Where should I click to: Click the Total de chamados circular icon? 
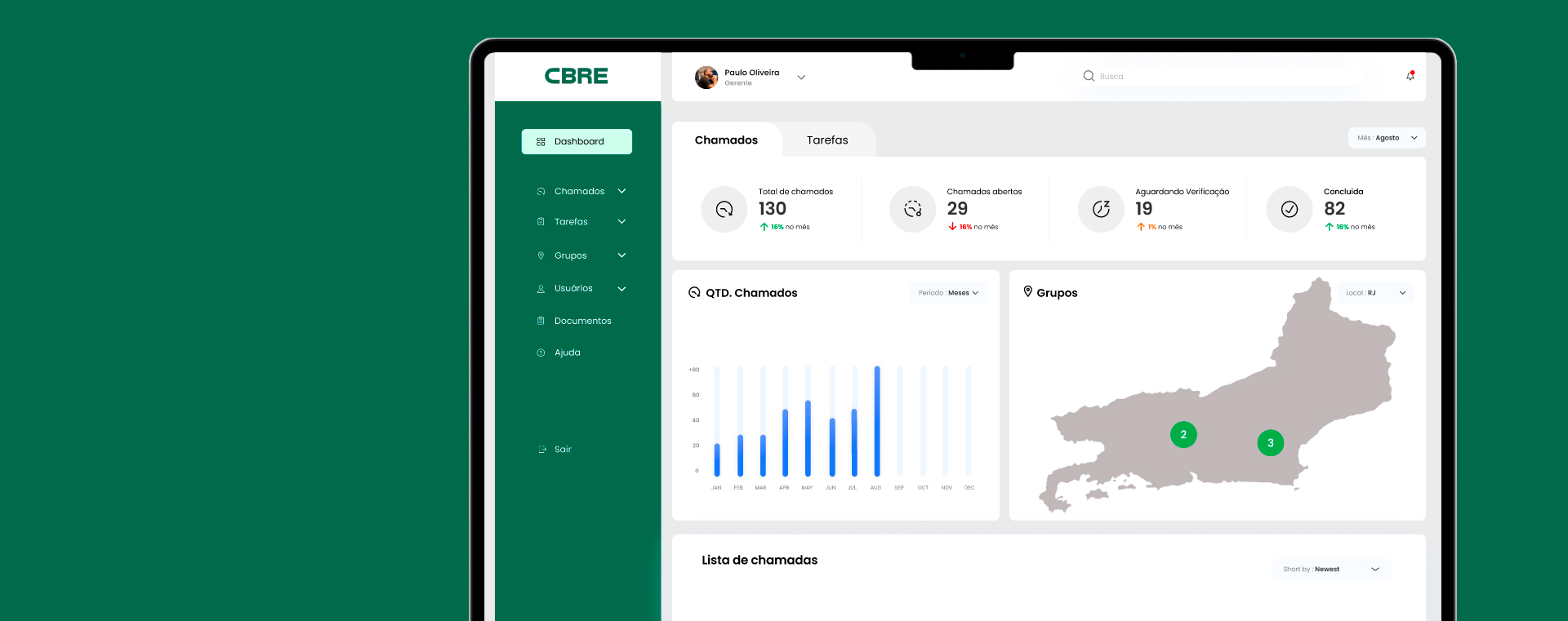tap(724, 210)
